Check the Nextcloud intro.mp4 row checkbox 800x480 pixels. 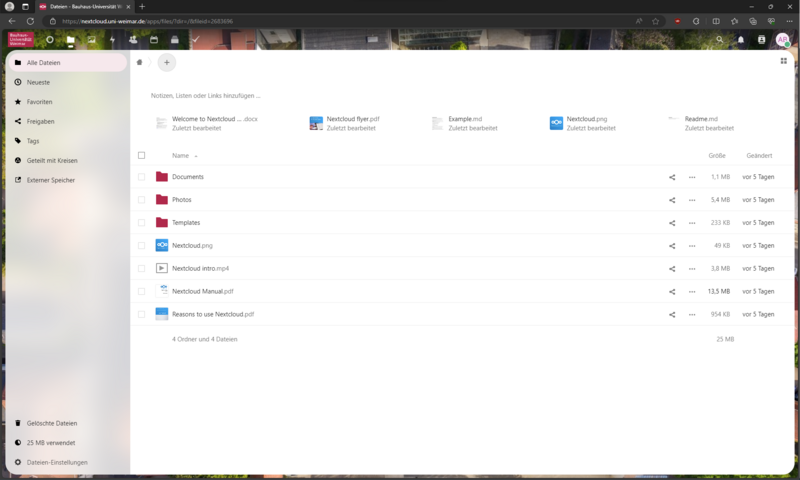141,269
